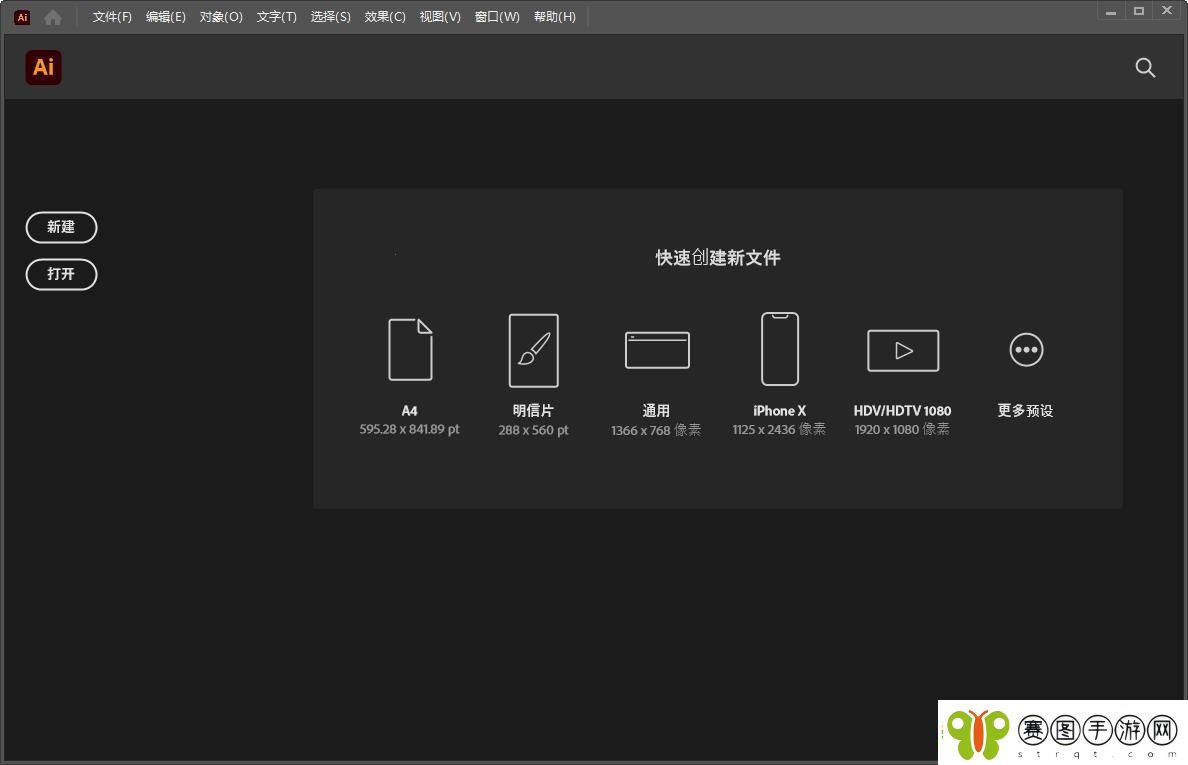1188x765 pixels.
Task: Pick the HDV/HDTV 1080 video preset icon
Action: (x=903, y=350)
